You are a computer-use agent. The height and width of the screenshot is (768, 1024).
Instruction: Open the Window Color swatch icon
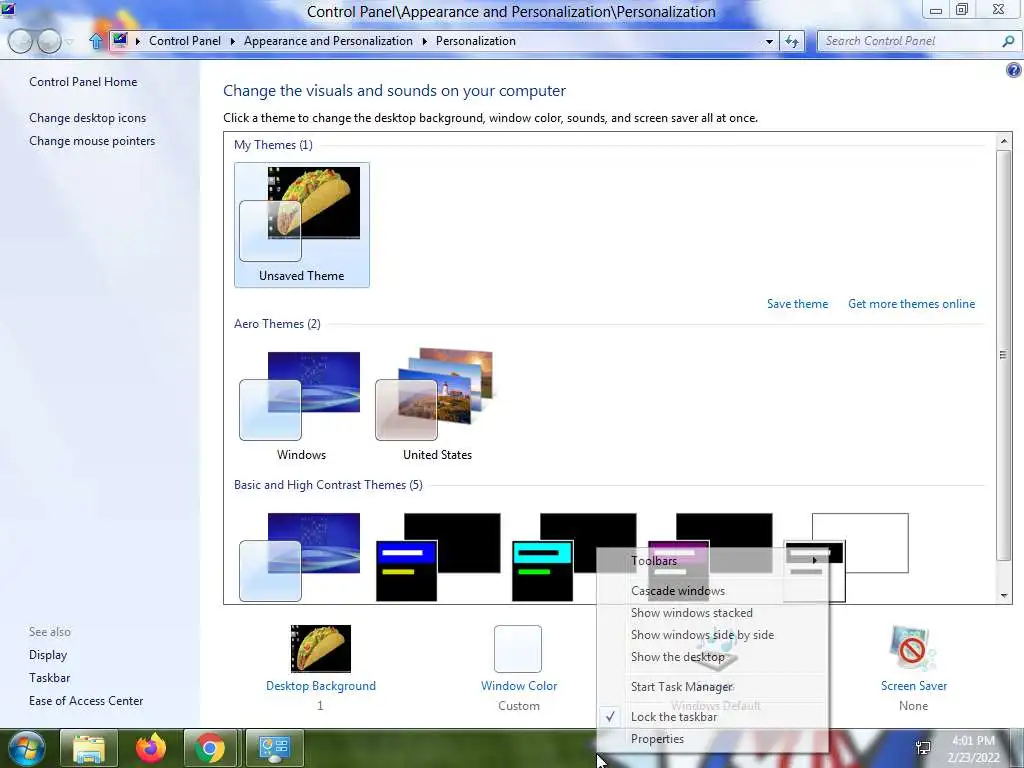pos(518,648)
